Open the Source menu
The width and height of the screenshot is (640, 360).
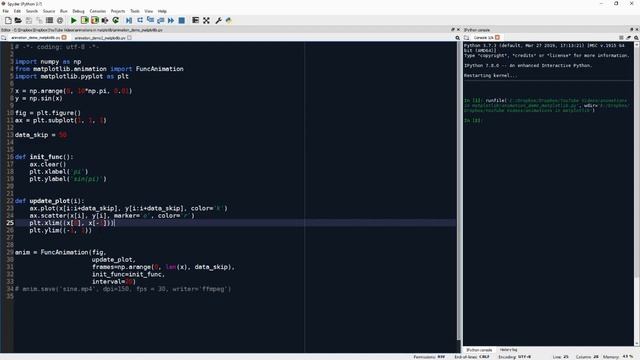pos(49,11)
